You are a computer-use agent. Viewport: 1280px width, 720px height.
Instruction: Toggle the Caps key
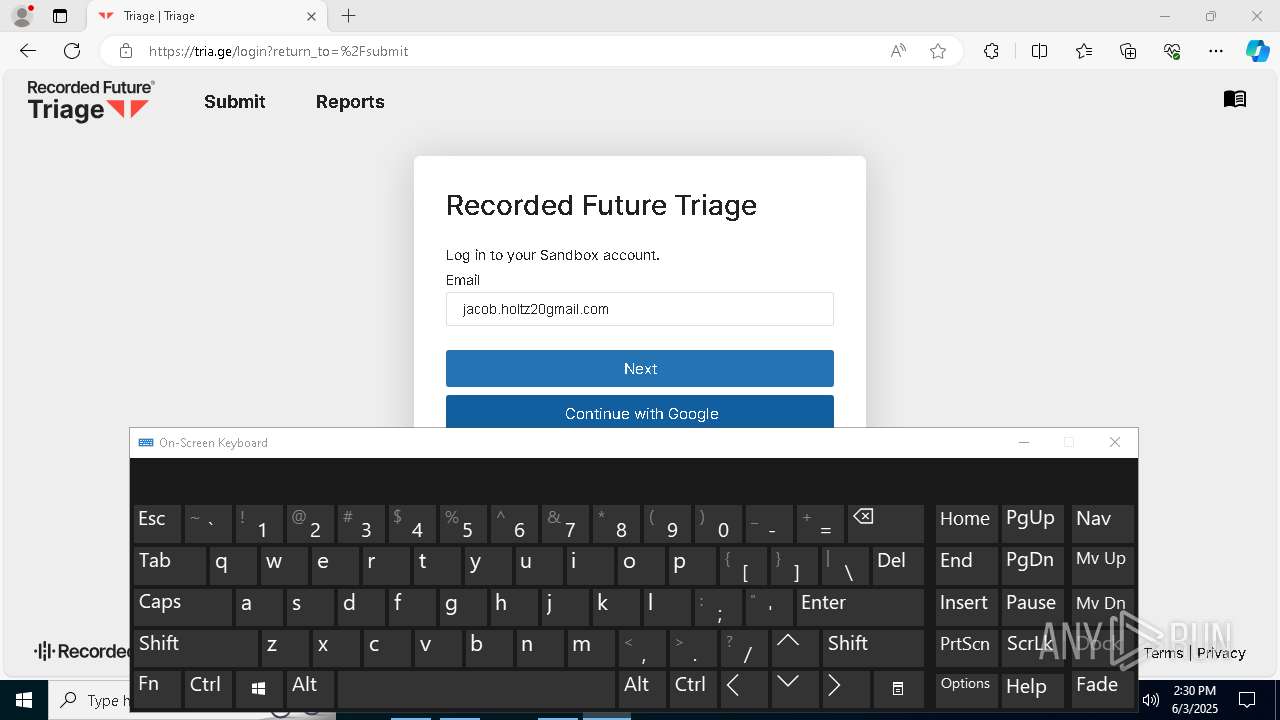[182, 606]
